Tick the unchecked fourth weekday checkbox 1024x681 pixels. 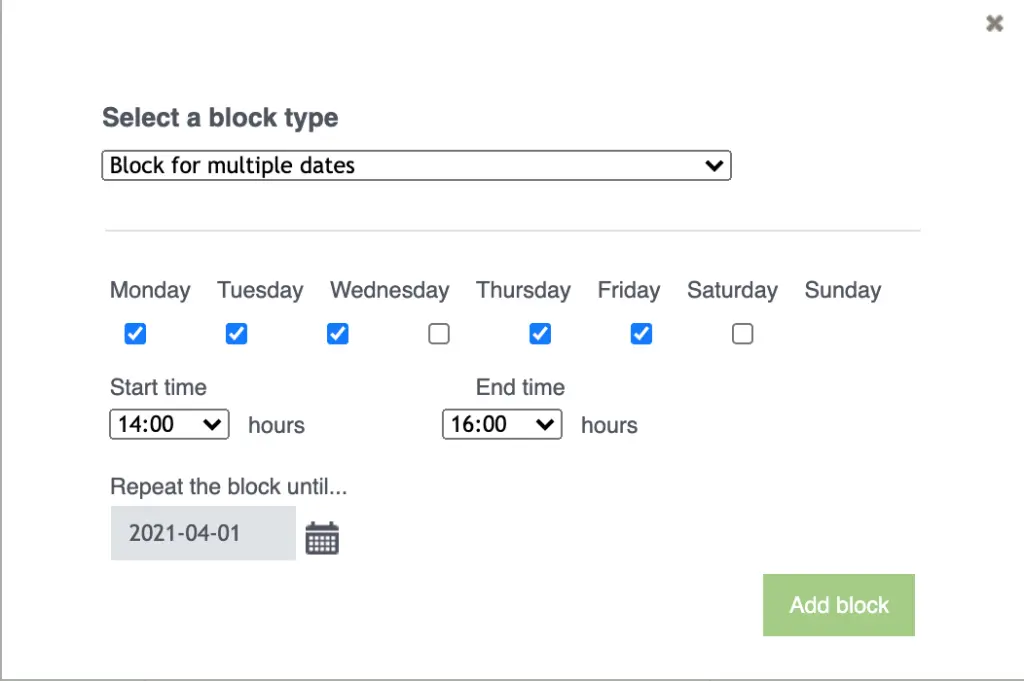(x=439, y=334)
